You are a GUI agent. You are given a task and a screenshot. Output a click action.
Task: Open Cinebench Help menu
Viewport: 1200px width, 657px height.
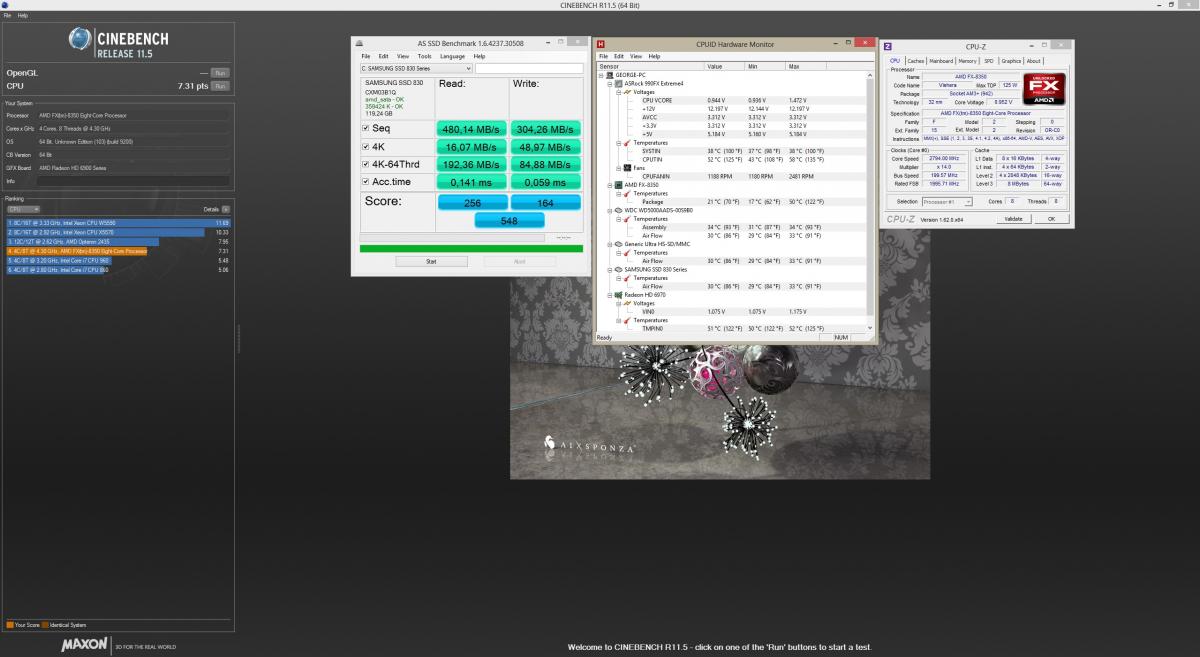click(x=23, y=16)
